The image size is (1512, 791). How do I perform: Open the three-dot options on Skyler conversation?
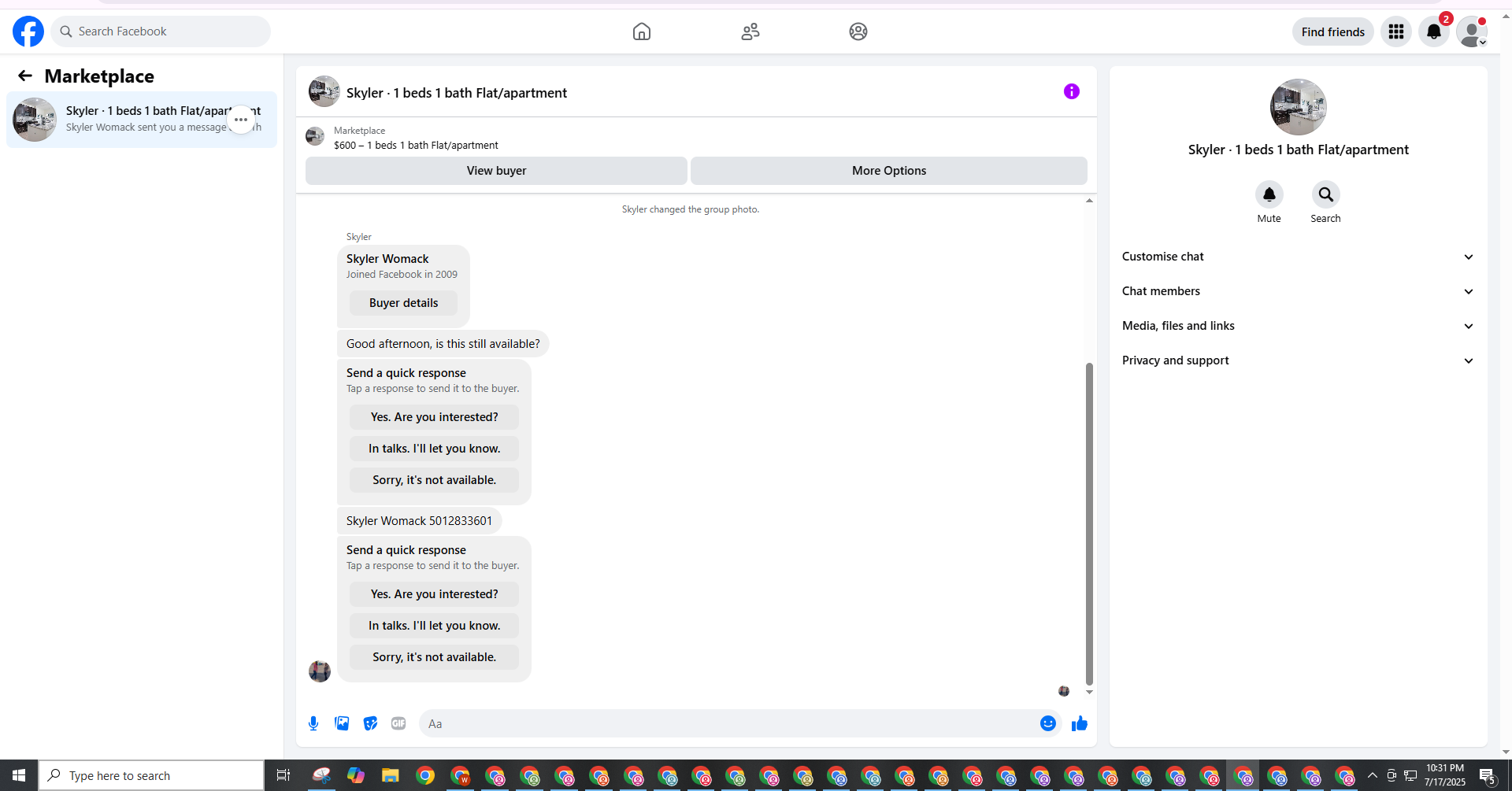(x=241, y=120)
